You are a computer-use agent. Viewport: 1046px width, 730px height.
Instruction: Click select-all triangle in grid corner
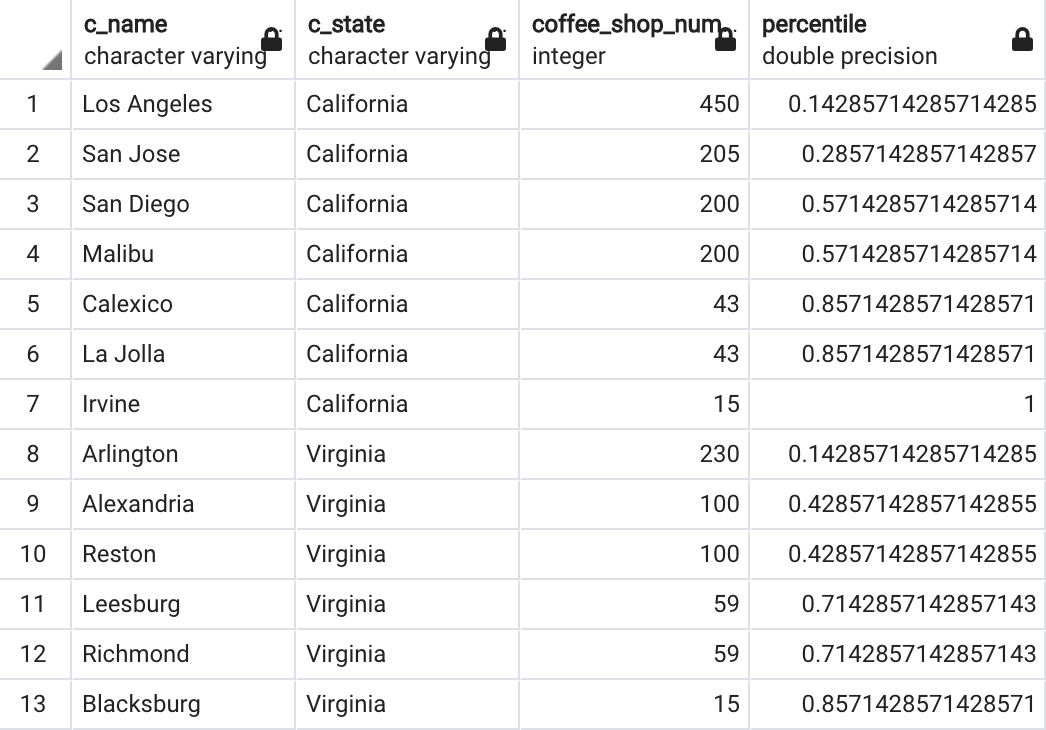(52, 60)
